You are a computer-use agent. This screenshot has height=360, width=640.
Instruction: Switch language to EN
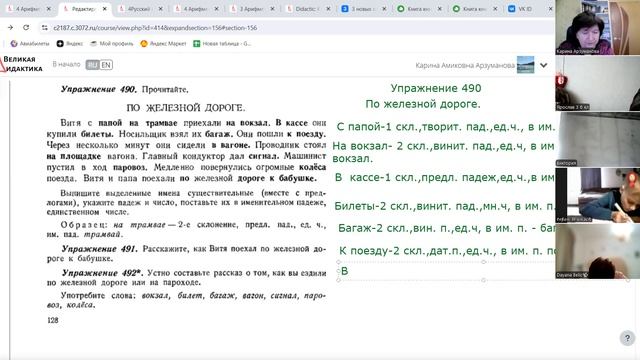click(x=106, y=64)
